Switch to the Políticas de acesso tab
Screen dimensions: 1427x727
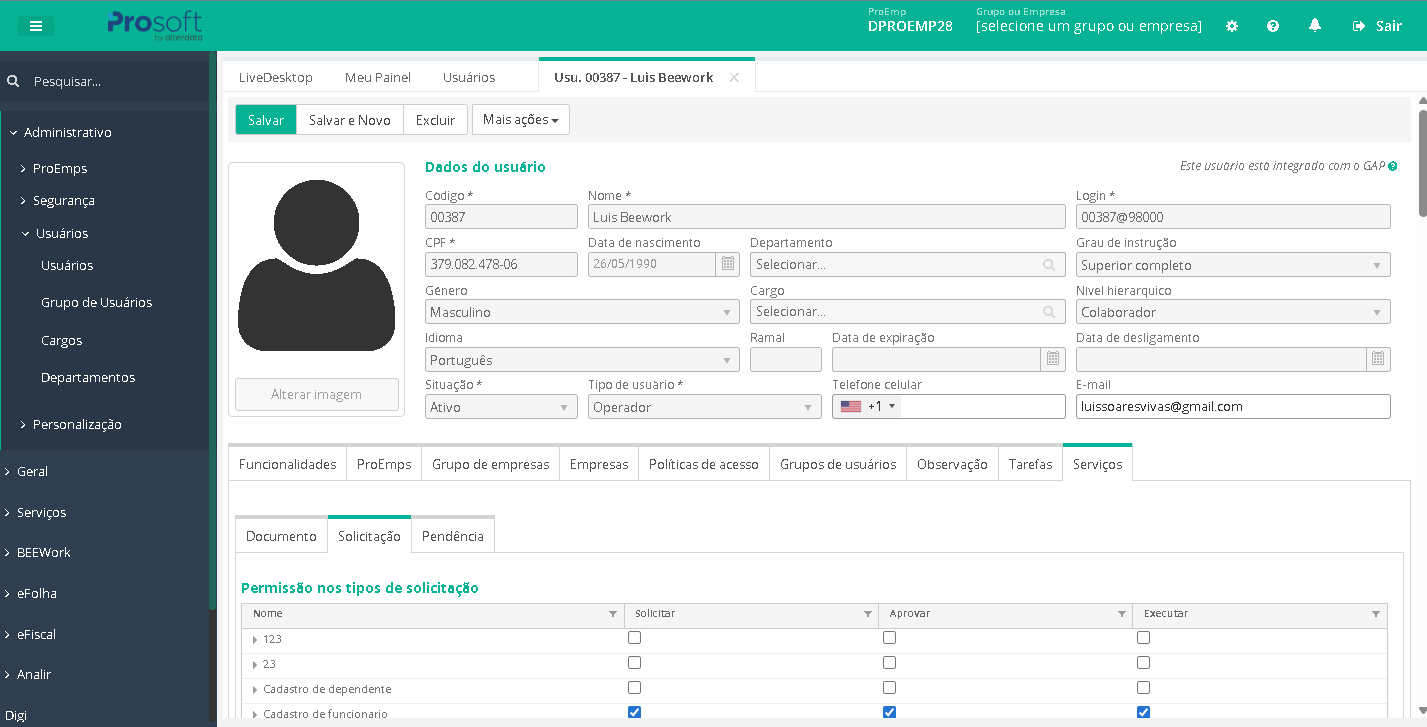tap(703, 464)
